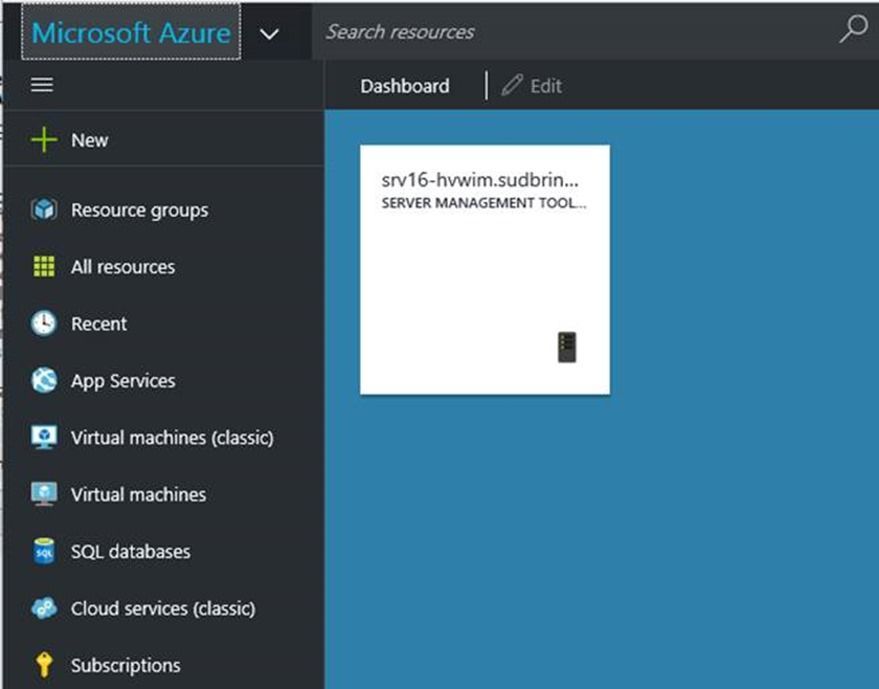This screenshot has height=689, width=879.
Task: Click the pencil icon next to Edit
Action: (512, 85)
